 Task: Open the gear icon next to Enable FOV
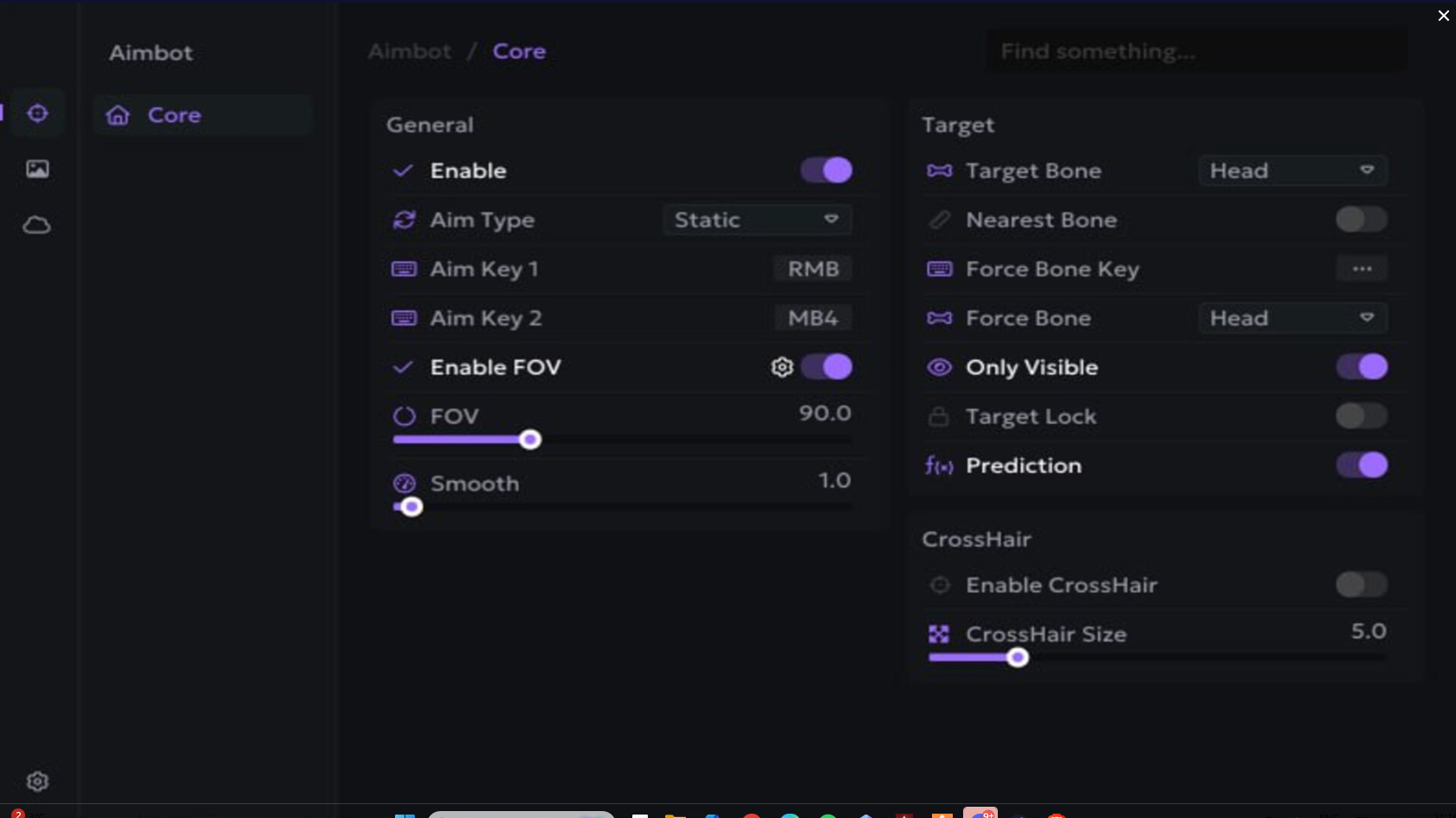(780, 367)
